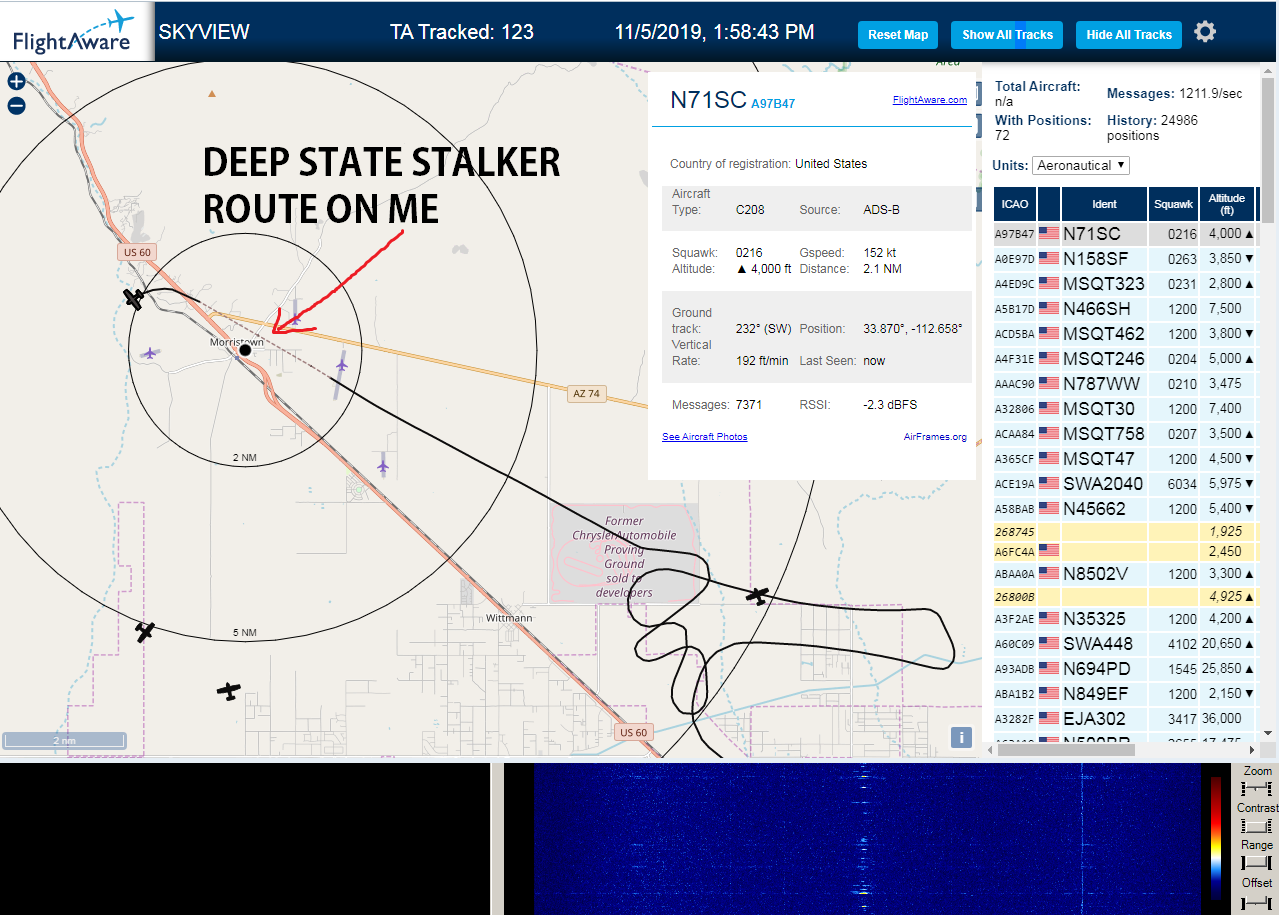Image resolution: width=1279 pixels, height=915 pixels.
Task: Open the AirFrames.org link
Action: (x=935, y=437)
